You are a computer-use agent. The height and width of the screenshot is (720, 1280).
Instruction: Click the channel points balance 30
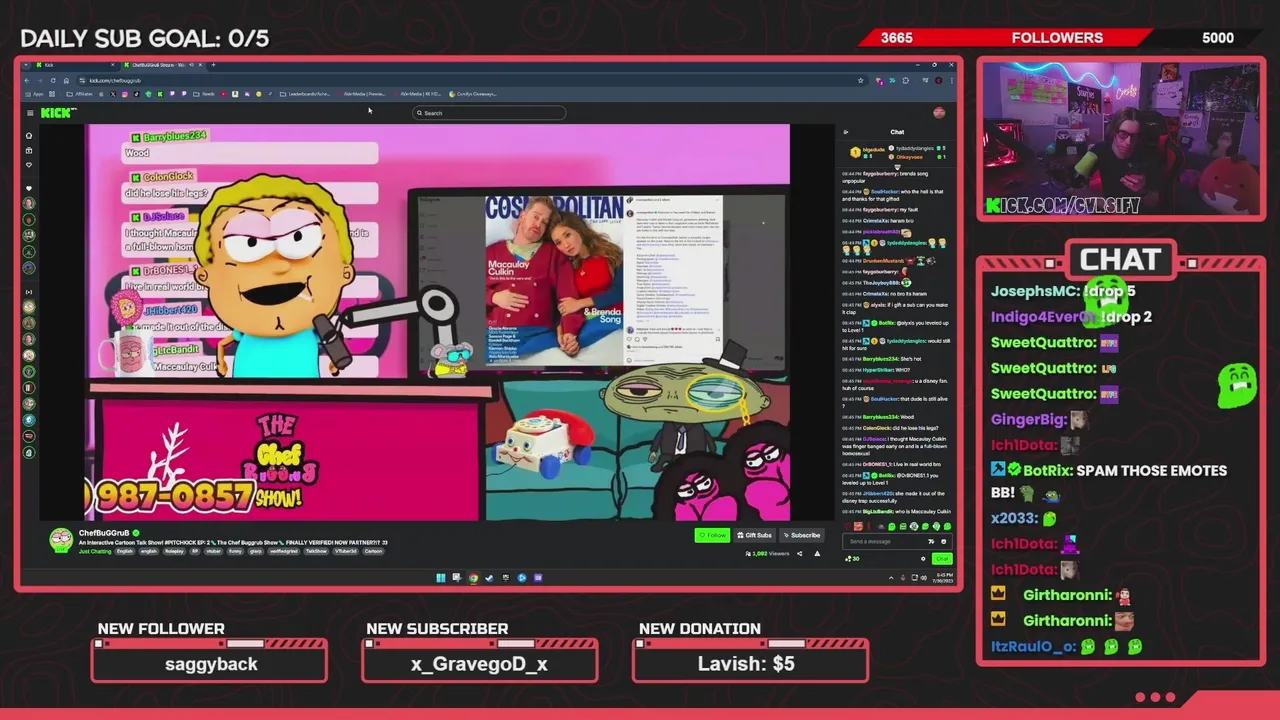pos(852,559)
